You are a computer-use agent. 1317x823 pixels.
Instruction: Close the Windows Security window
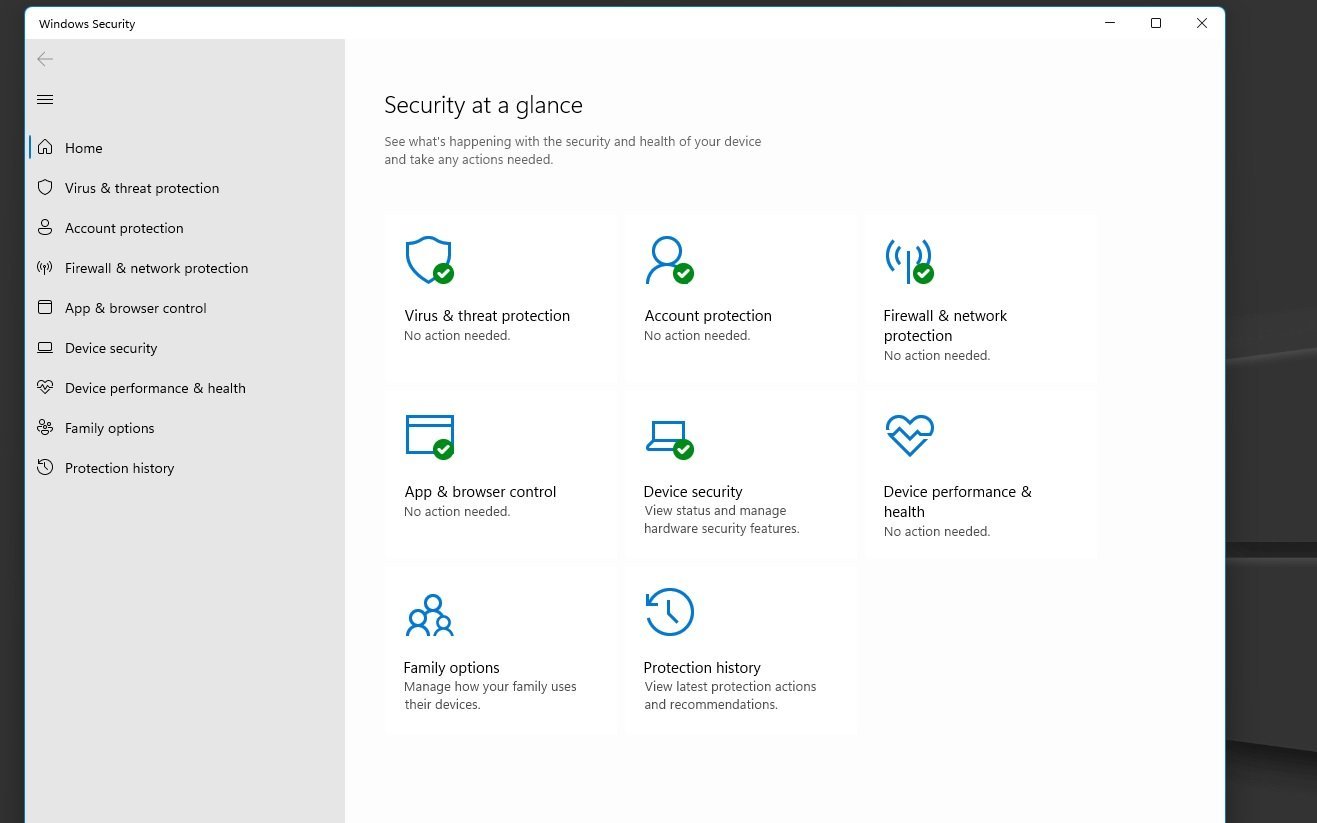tap(1202, 23)
